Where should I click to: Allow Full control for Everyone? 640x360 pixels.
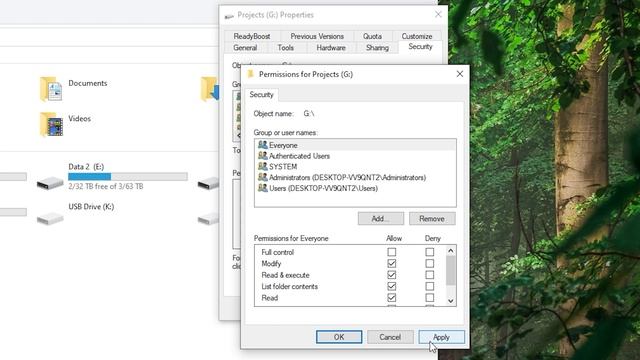[391, 252]
